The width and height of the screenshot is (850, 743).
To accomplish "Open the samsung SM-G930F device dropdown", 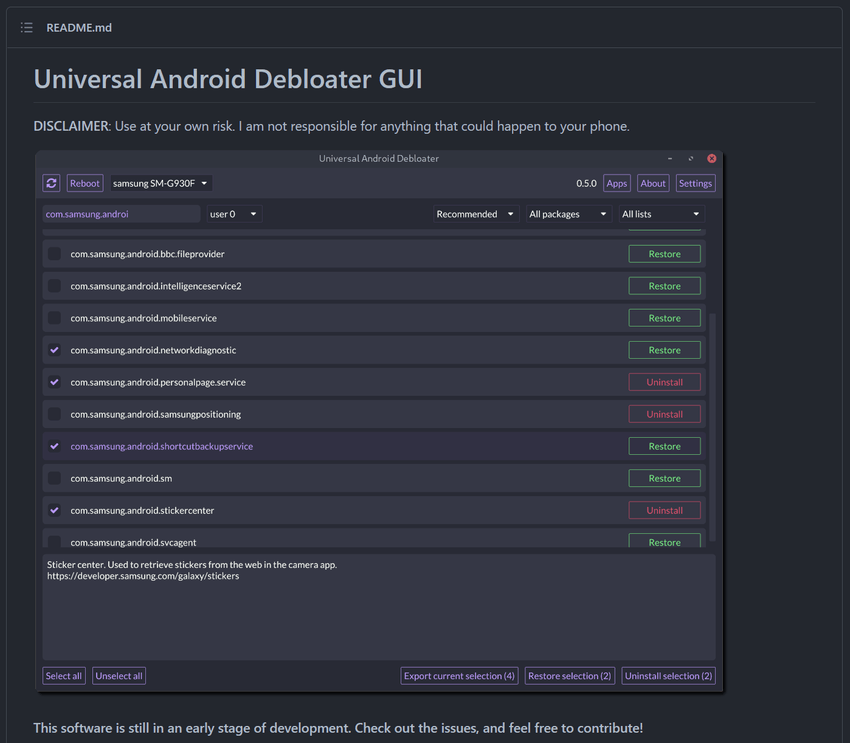I will (161, 183).
